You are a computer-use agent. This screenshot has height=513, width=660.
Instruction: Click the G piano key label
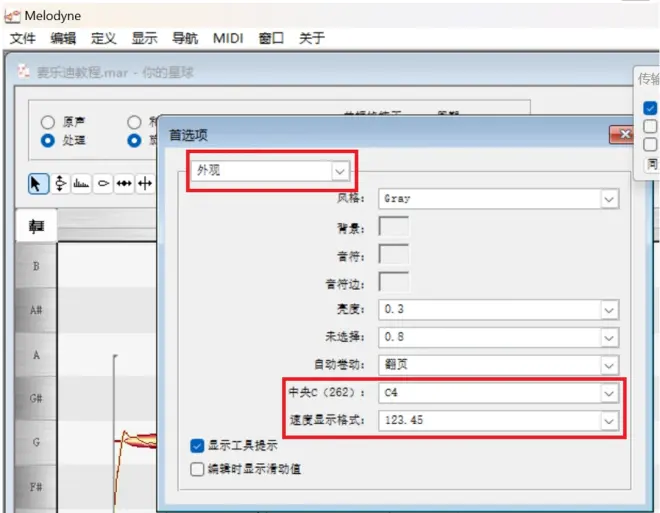pyautogui.click(x=36, y=442)
